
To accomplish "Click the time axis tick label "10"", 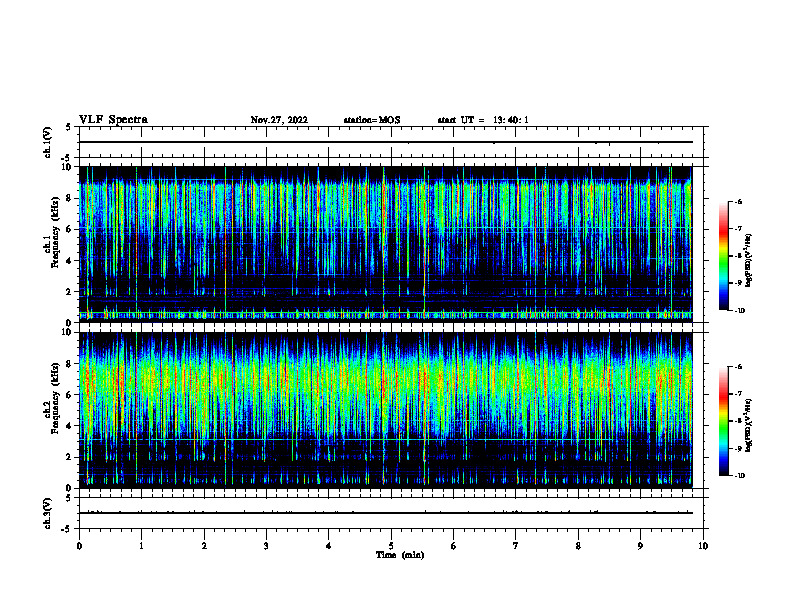I will (703, 546).
